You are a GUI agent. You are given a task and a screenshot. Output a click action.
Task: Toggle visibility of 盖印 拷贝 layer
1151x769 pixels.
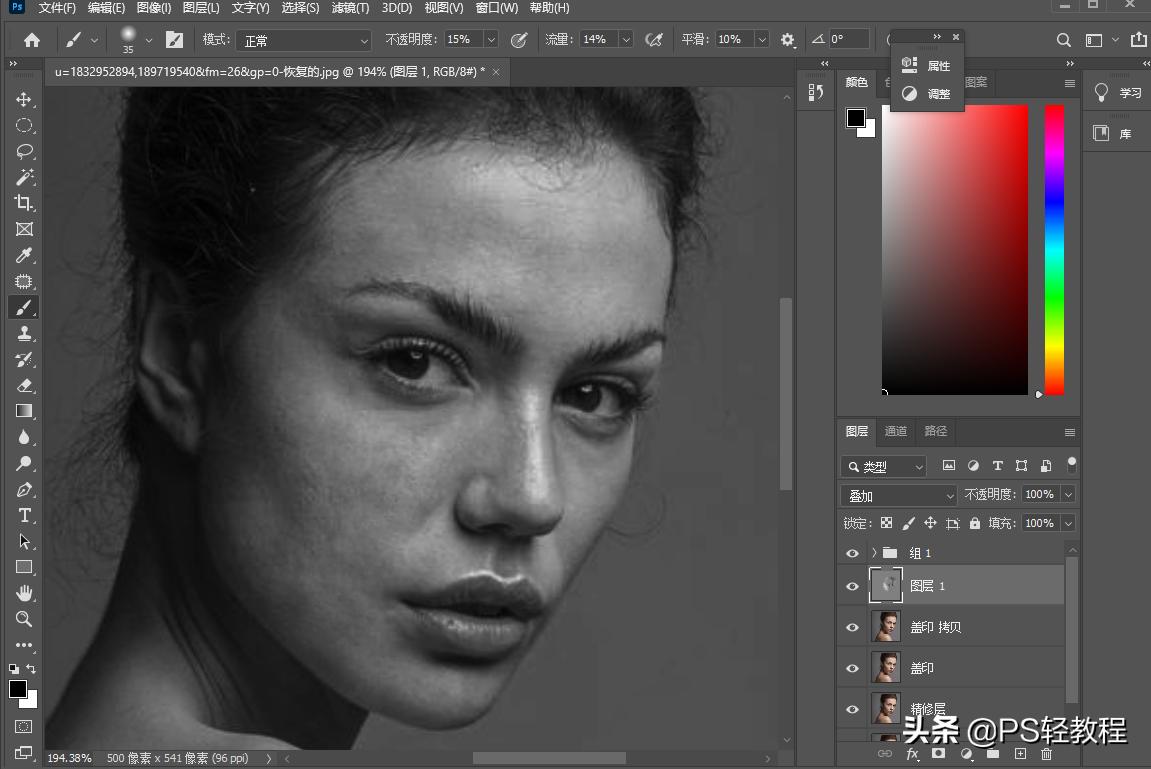coord(852,628)
